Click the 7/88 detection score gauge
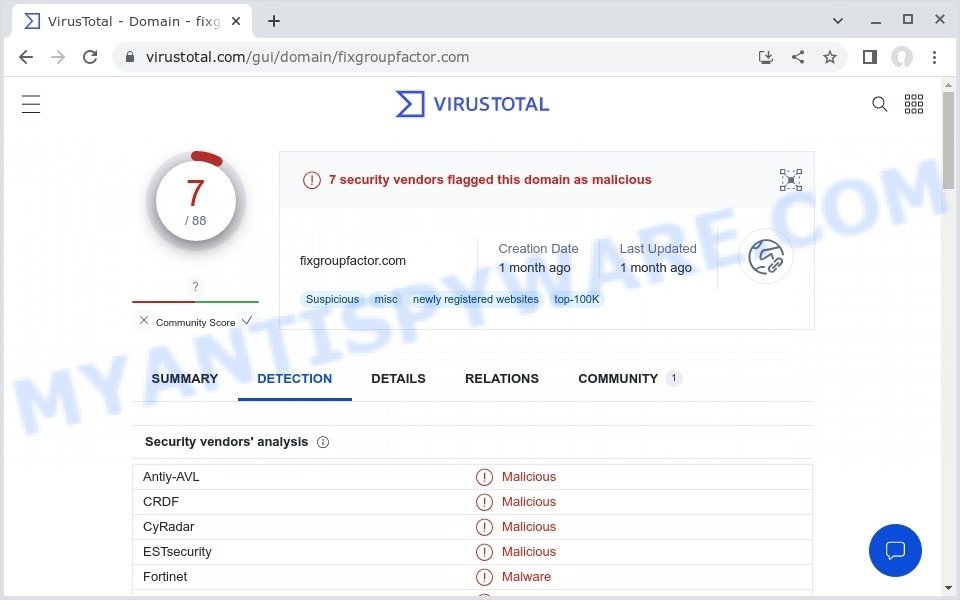Image resolution: width=960 pixels, height=600 pixels. (x=195, y=201)
